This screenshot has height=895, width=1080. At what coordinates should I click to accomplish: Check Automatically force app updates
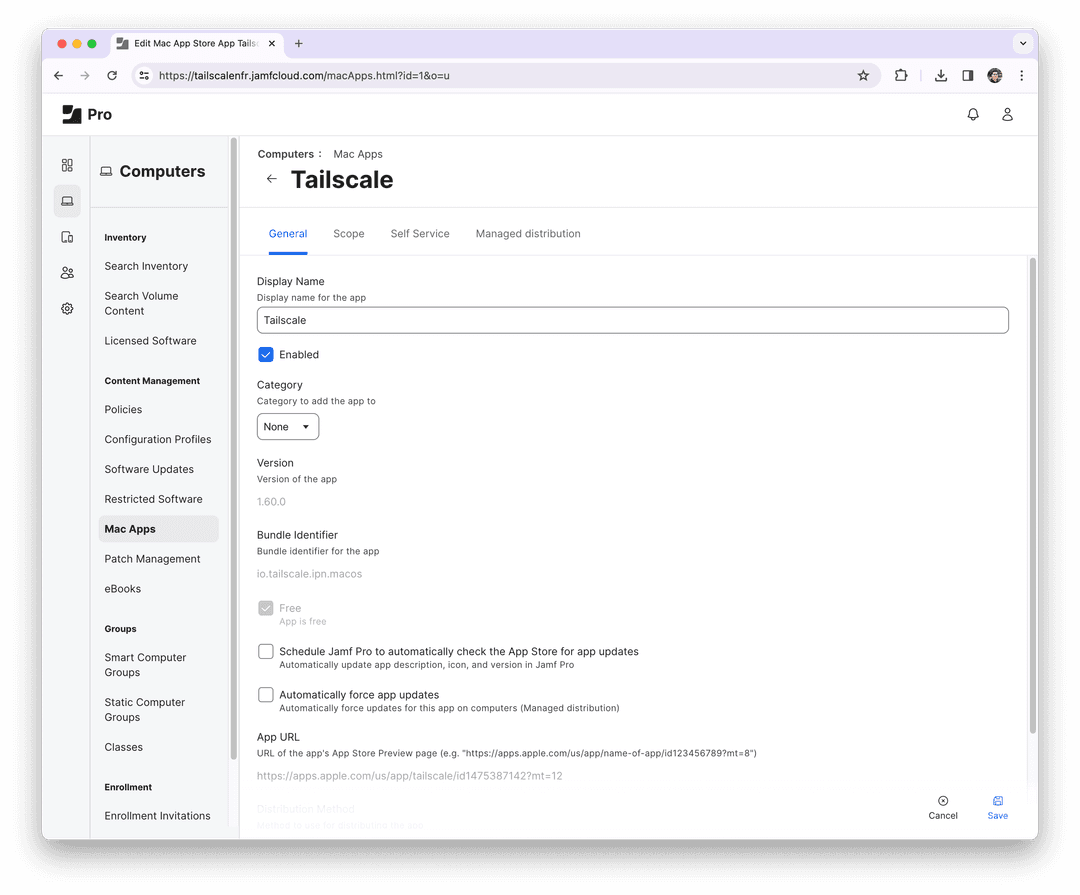[265, 694]
